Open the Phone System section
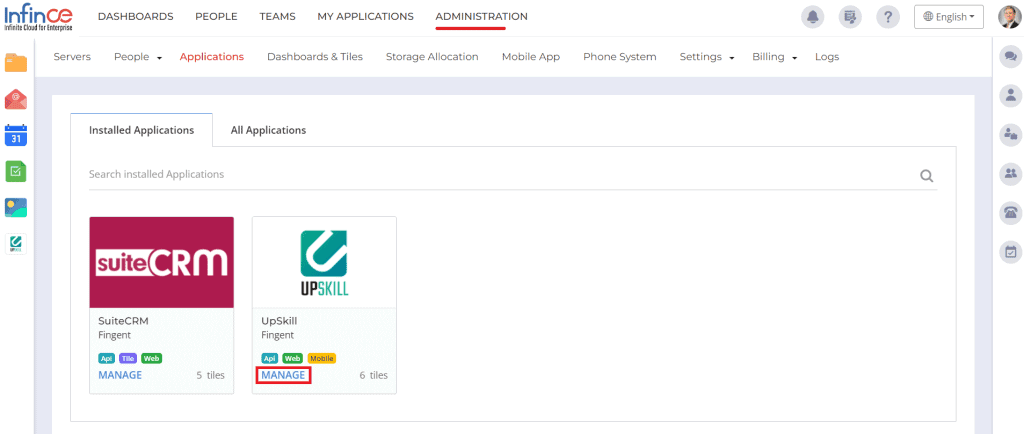 619,57
